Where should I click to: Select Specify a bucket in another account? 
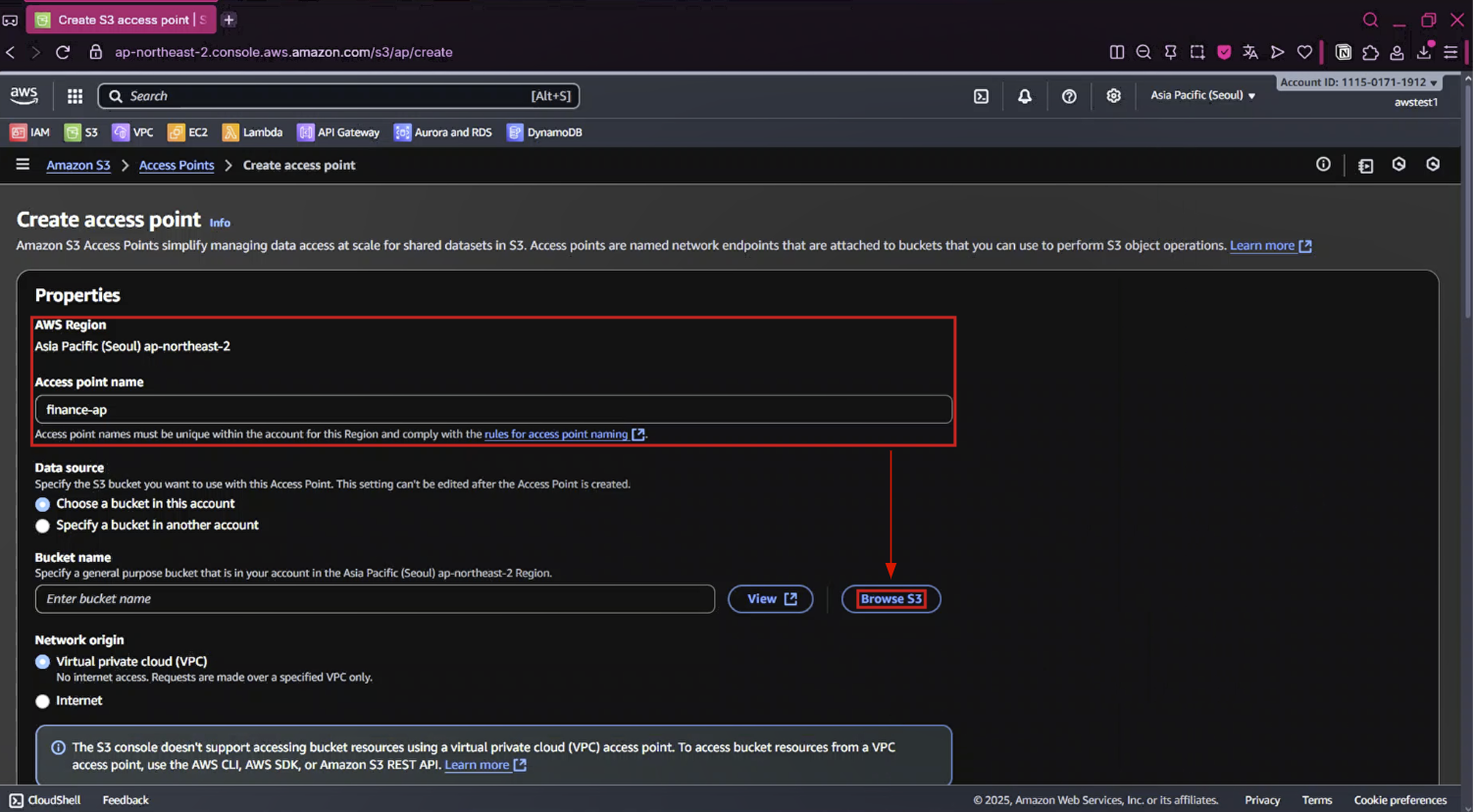point(42,526)
